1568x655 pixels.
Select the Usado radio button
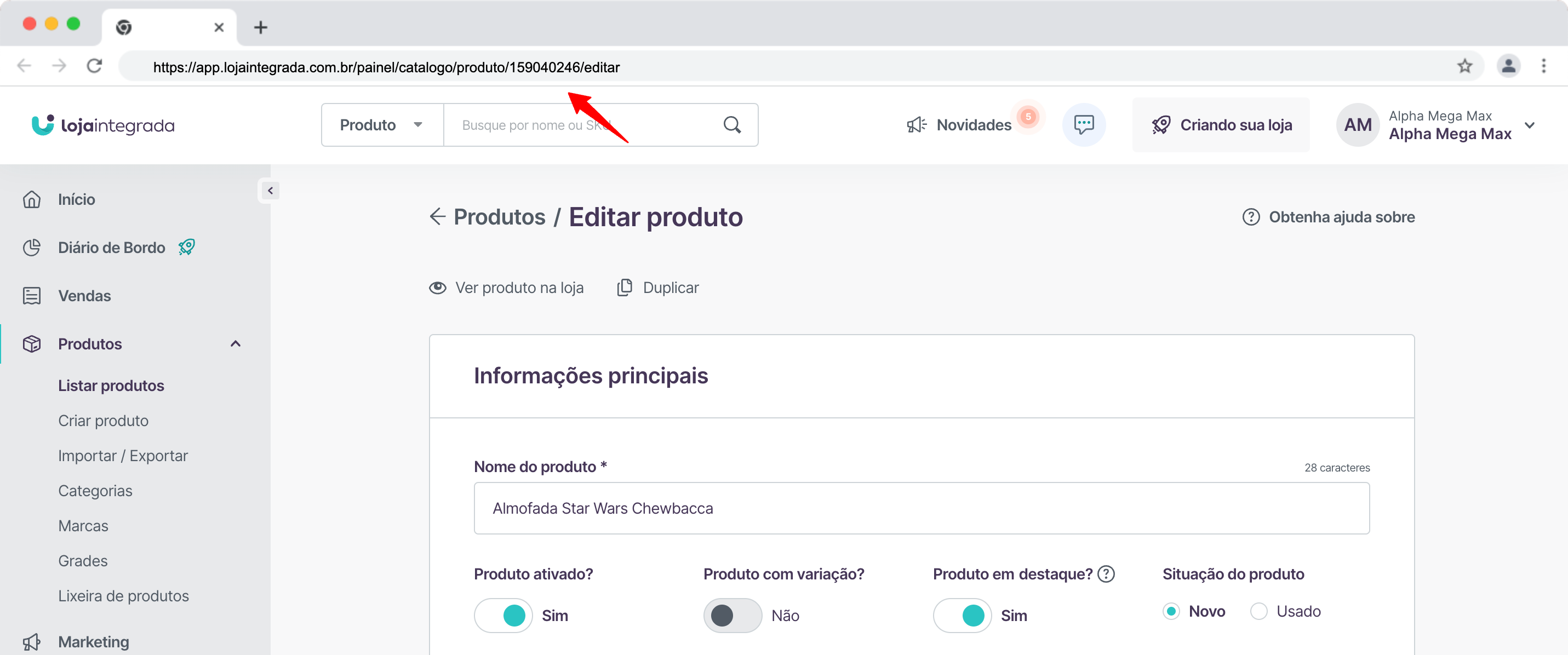coord(1259,611)
